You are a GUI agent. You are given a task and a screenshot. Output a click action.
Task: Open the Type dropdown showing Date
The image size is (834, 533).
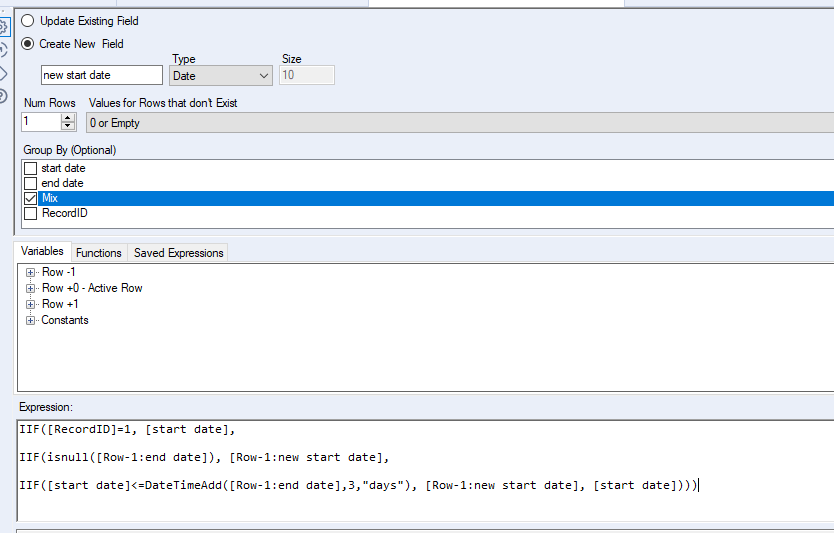[x=221, y=76]
